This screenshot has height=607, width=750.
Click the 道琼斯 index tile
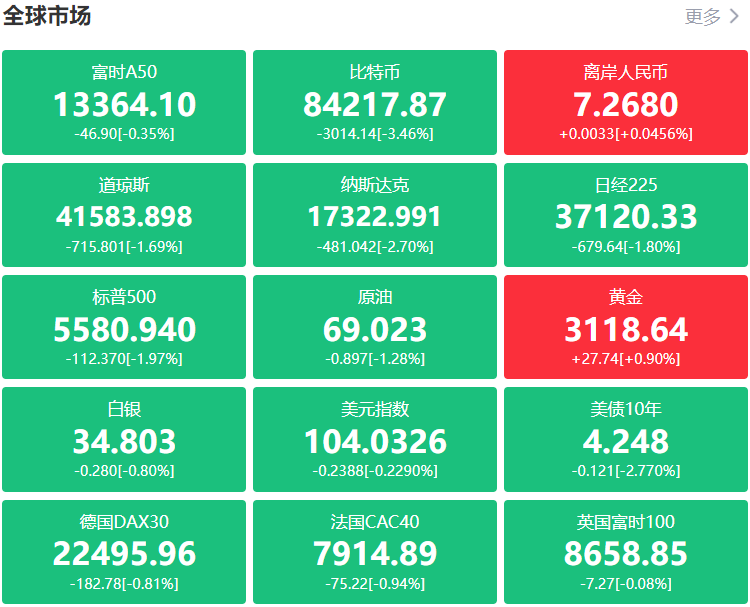(x=124, y=214)
